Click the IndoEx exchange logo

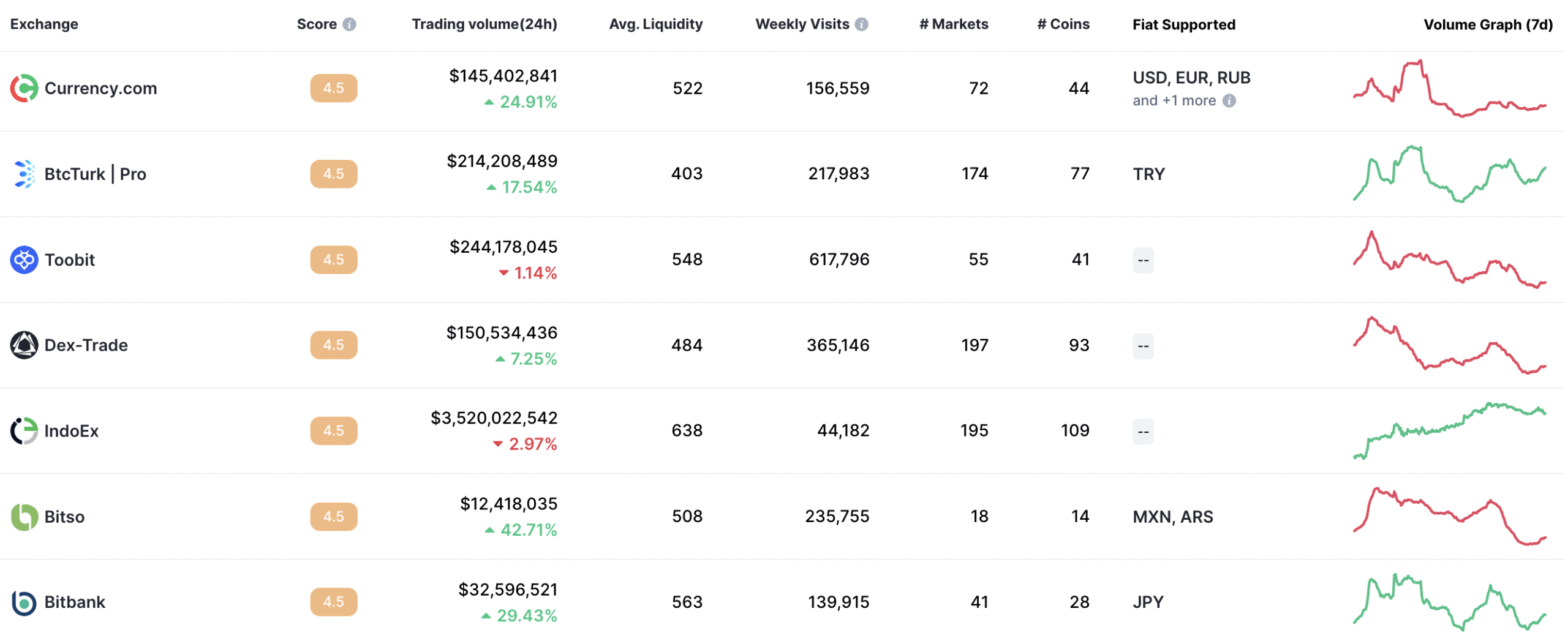(x=24, y=431)
